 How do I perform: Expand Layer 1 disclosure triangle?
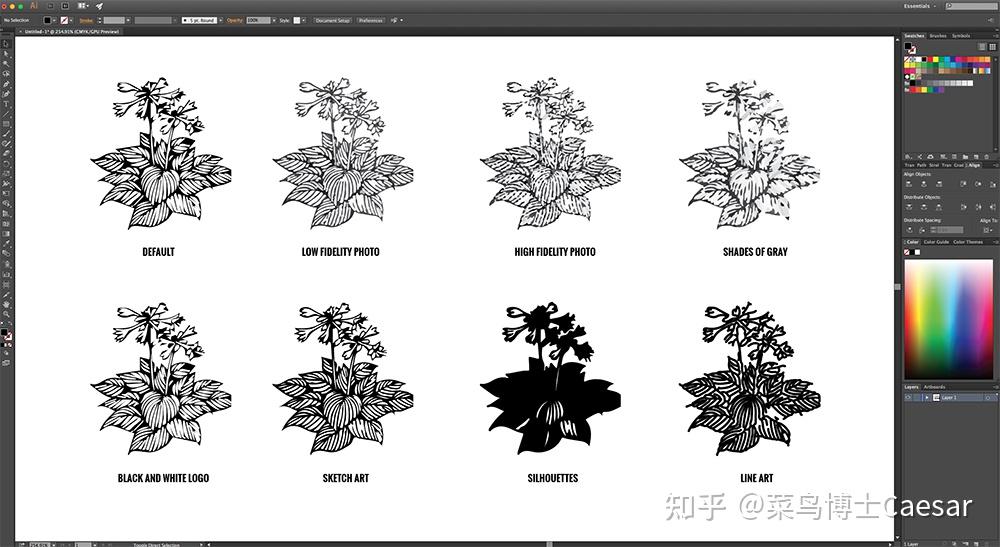click(x=927, y=397)
